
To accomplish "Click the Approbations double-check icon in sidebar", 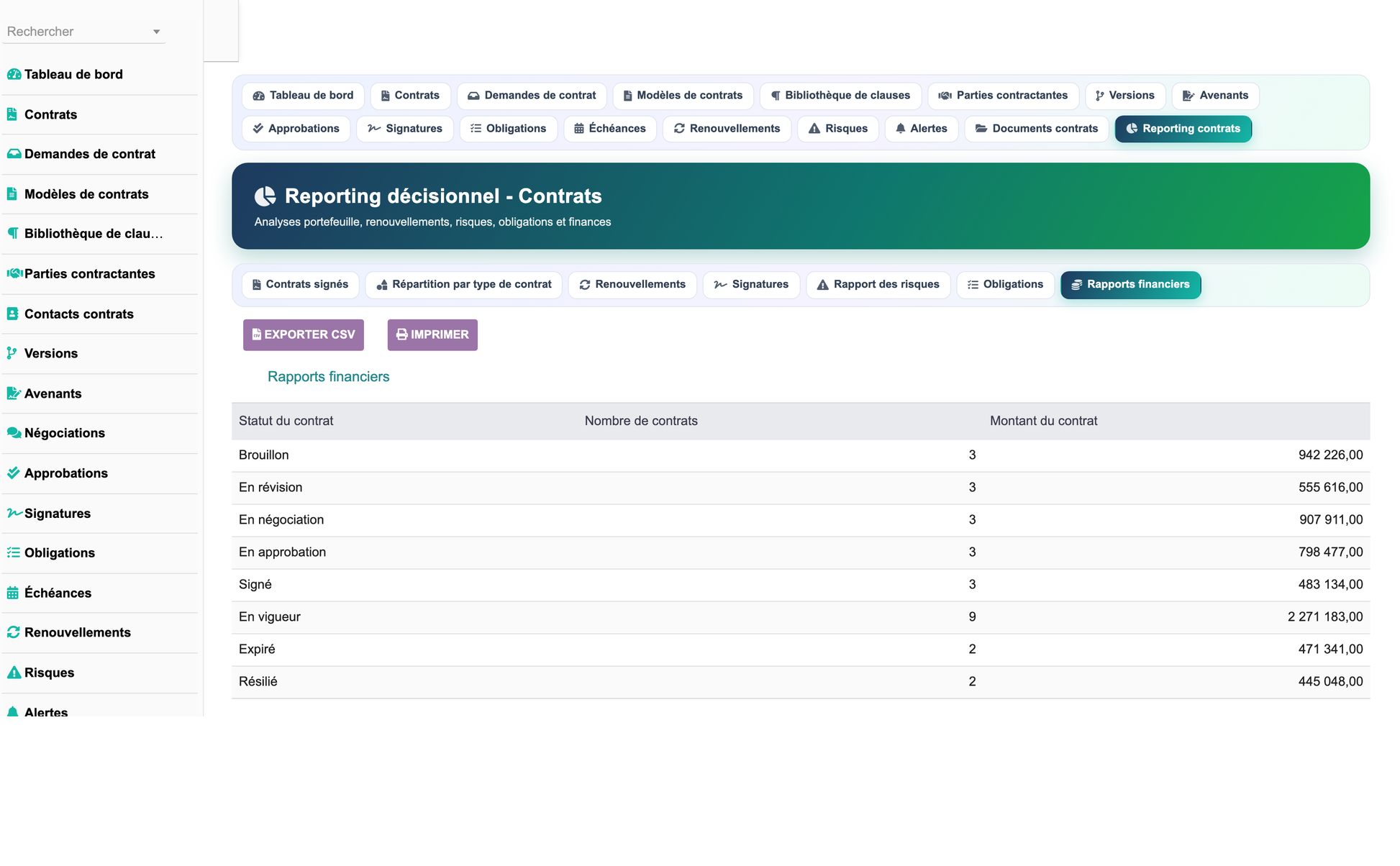I will 13,473.
